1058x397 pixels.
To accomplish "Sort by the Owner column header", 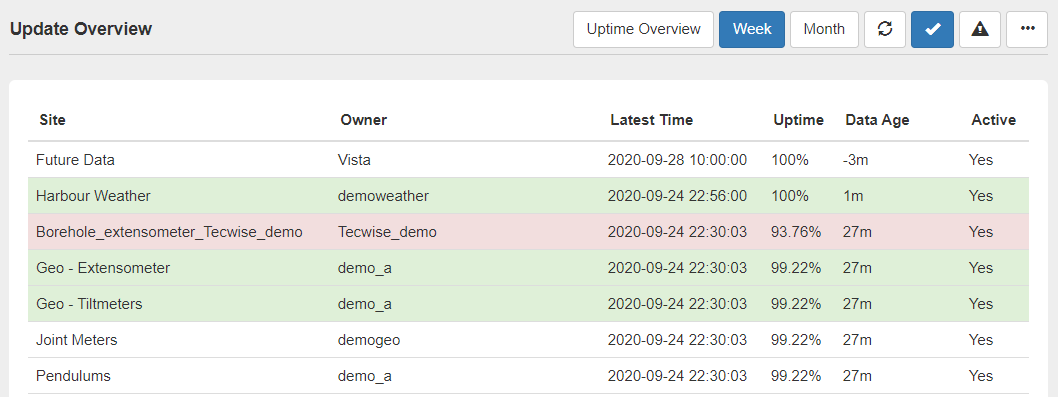I will (363, 120).
